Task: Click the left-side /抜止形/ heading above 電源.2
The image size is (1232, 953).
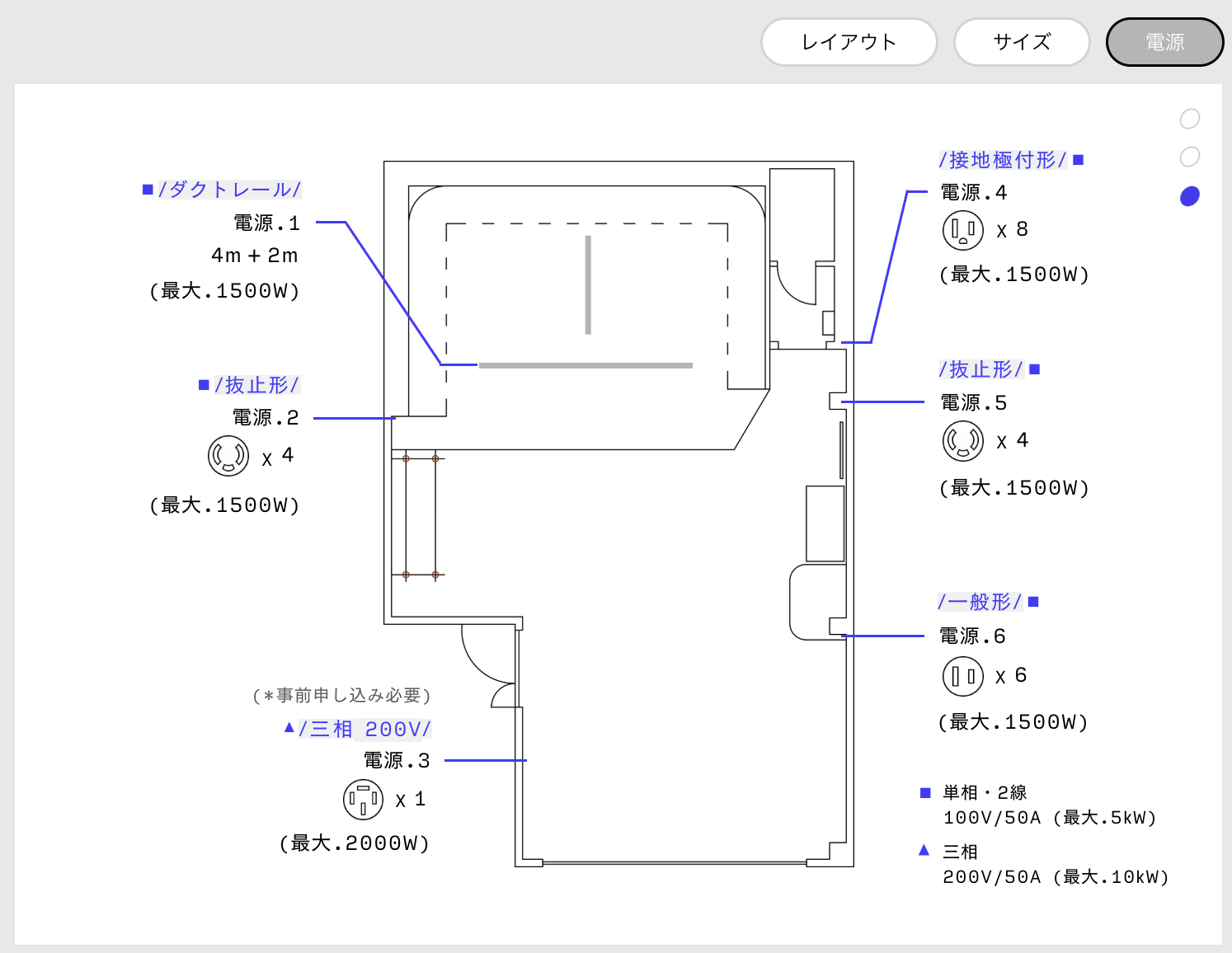Action: 256,385
